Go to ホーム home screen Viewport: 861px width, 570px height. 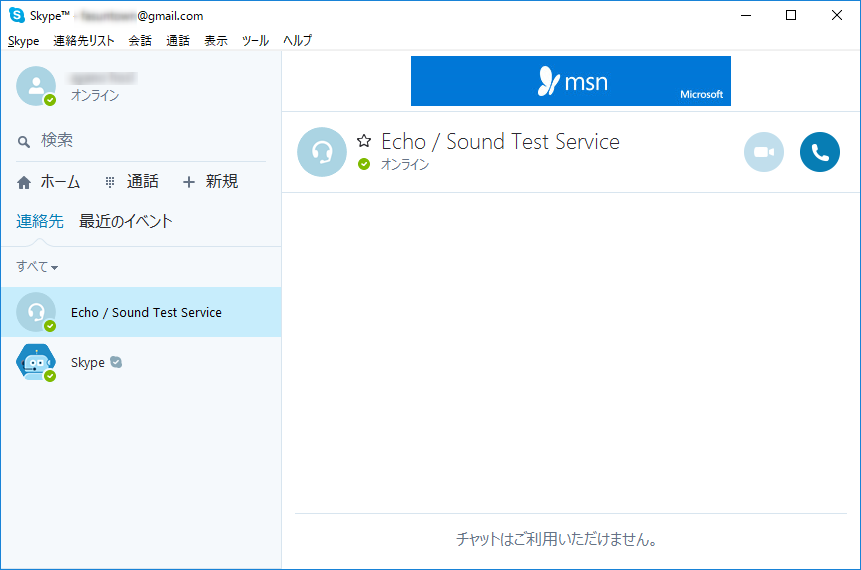(x=49, y=182)
